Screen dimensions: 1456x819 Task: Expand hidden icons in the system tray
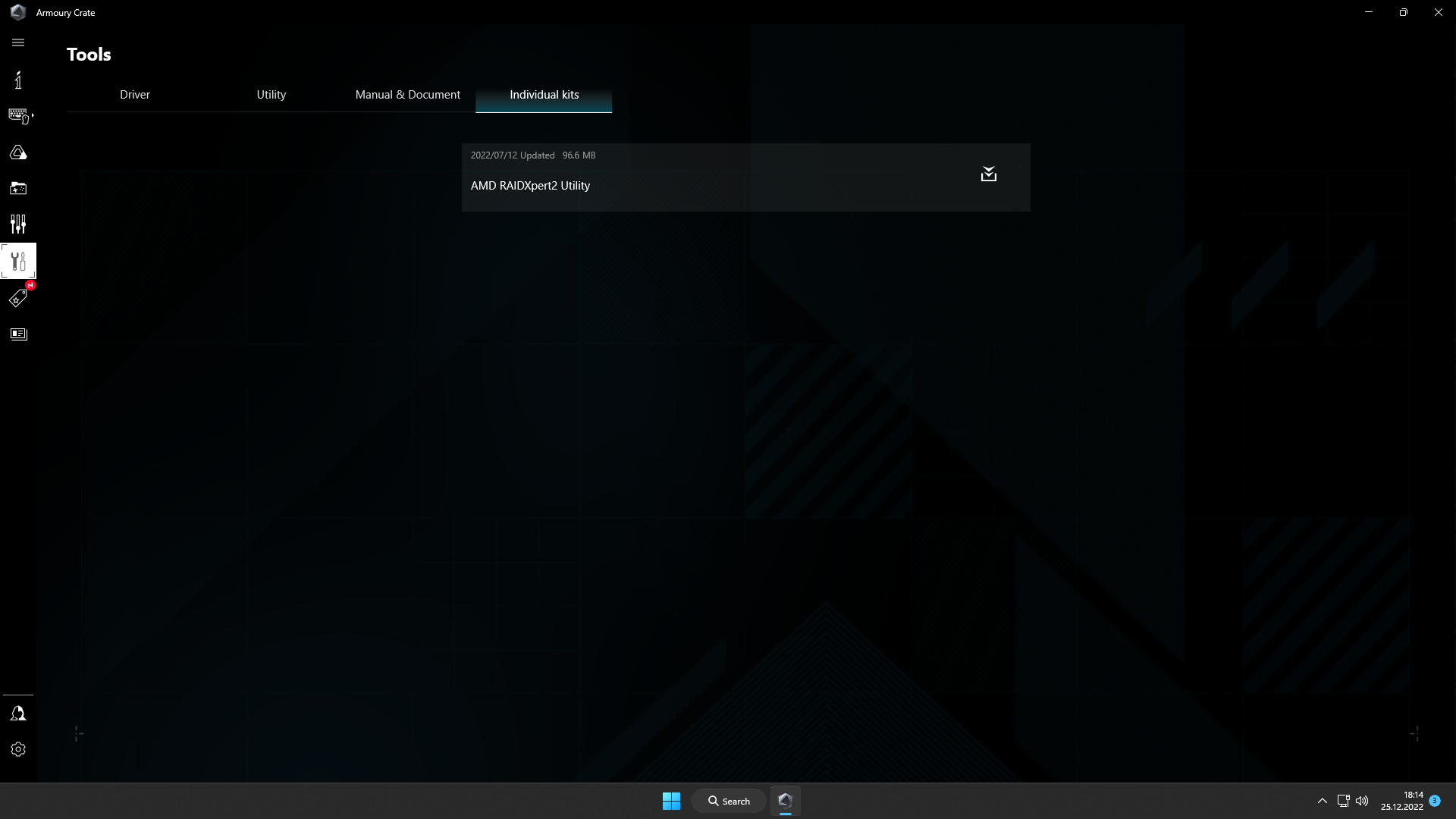1322,800
